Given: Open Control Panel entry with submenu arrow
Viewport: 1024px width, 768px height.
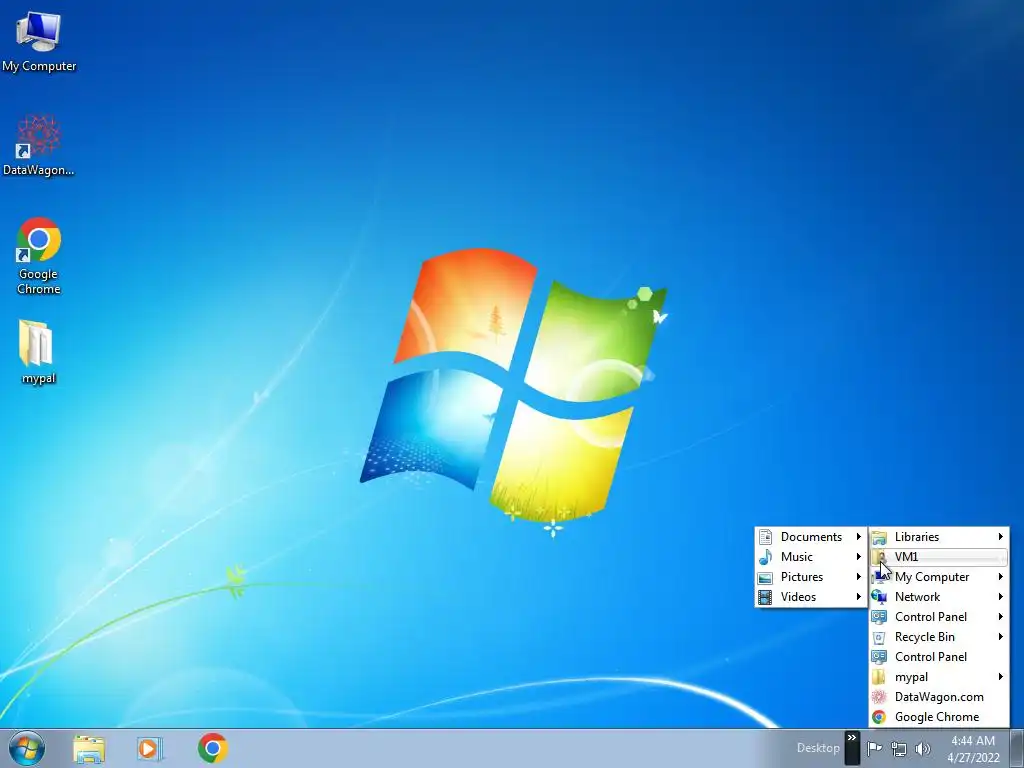Looking at the screenshot, I should coord(938,617).
